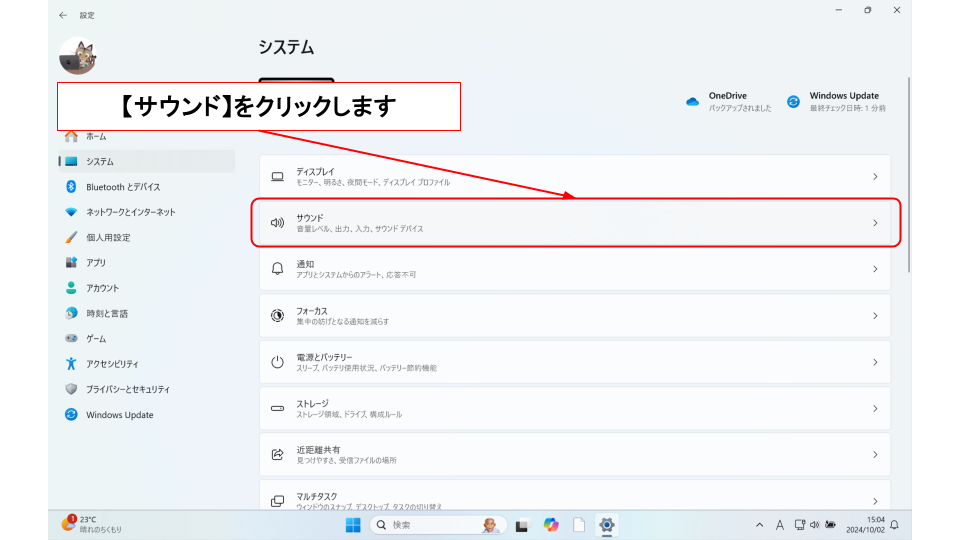
Task: Click the taskbar 検索 search box
Action: pos(425,525)
